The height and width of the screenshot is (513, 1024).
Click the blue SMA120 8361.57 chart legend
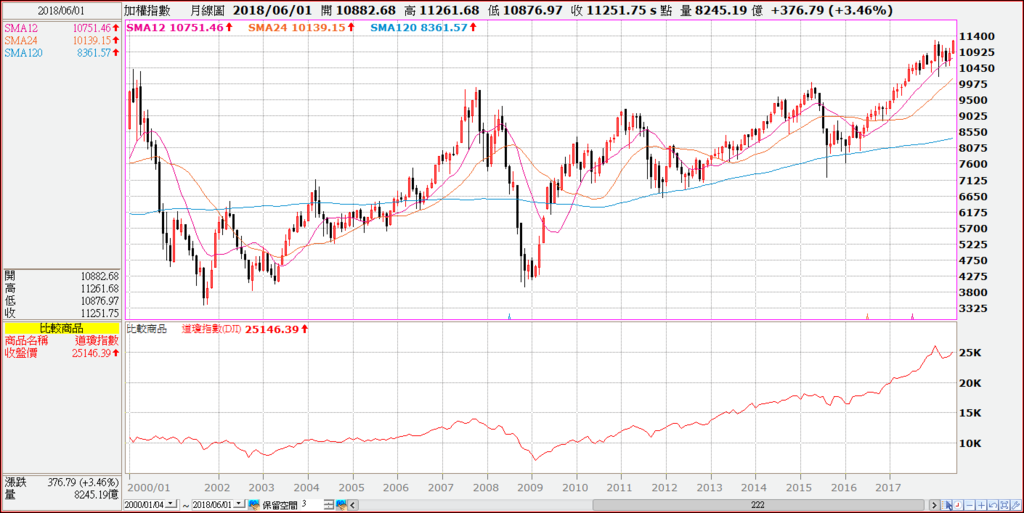(x=423, y=27)
